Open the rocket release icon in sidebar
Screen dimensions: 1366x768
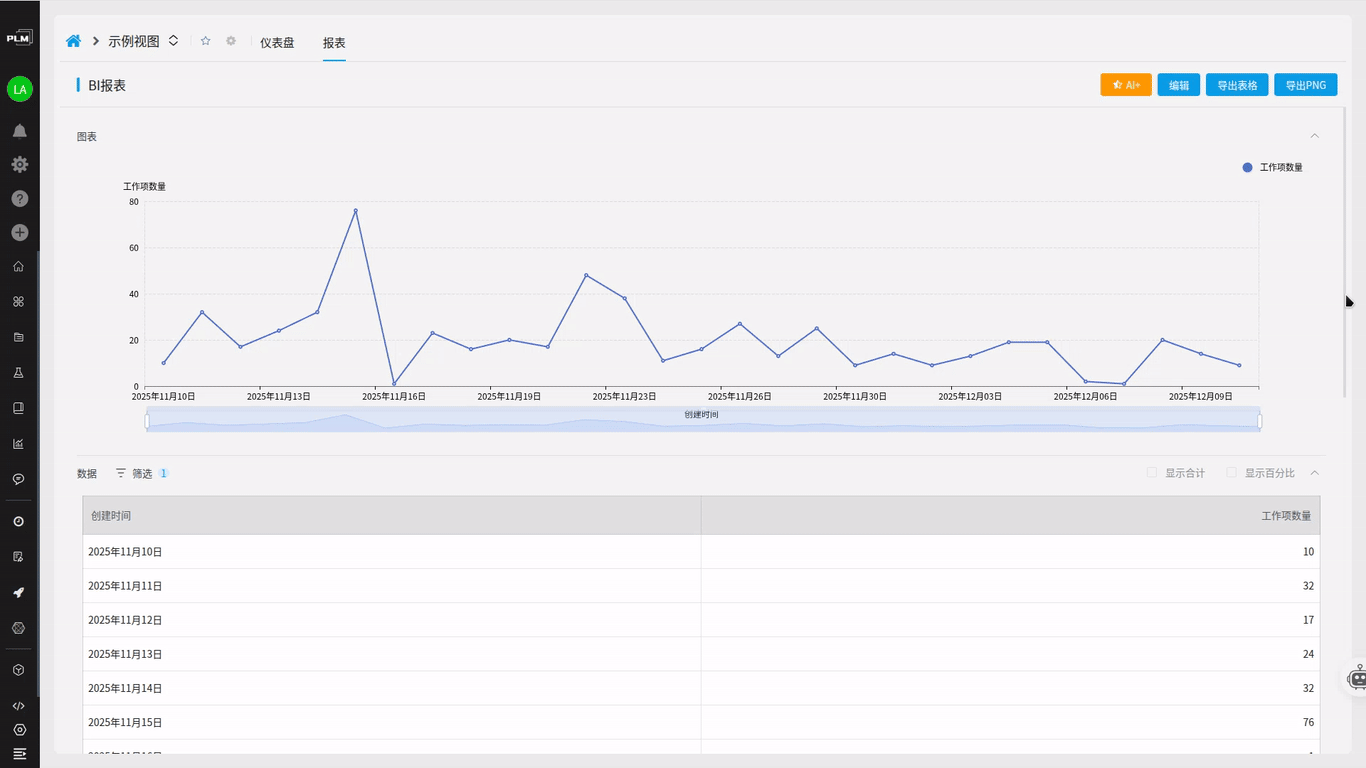point(18,592)
